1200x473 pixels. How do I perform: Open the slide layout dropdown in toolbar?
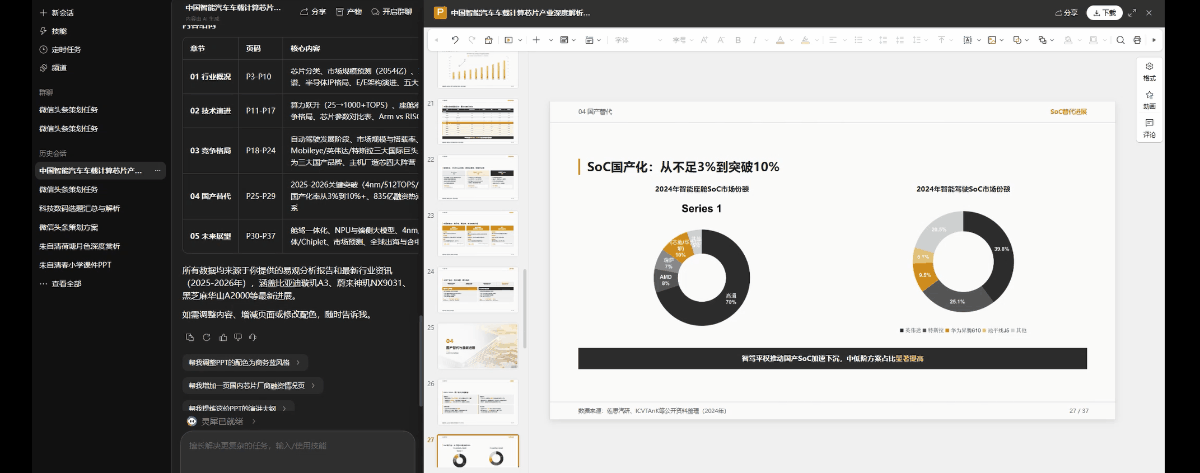(511, 40)
